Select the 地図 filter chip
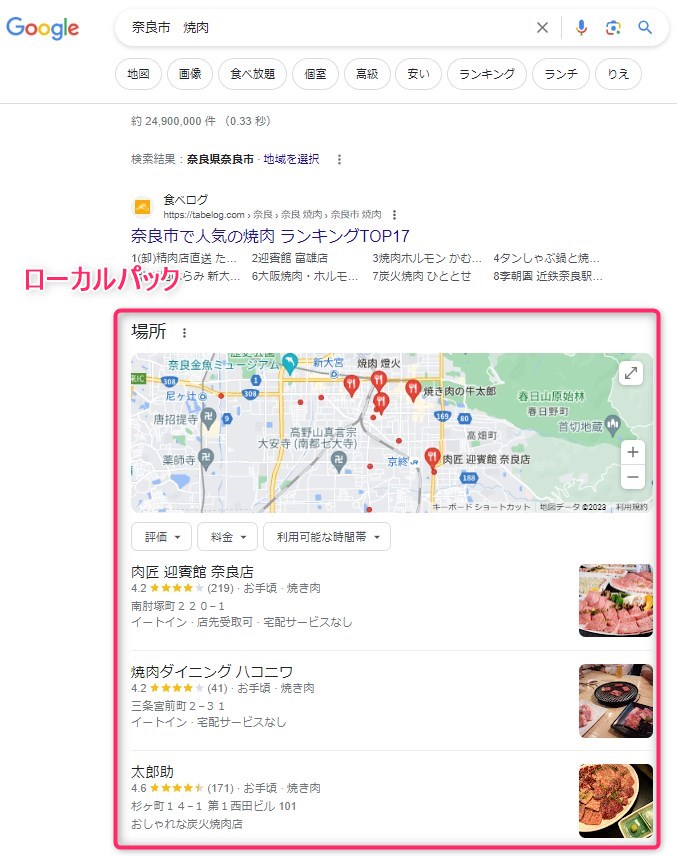This screenshot has width=677, height=856. coord(138,74)
